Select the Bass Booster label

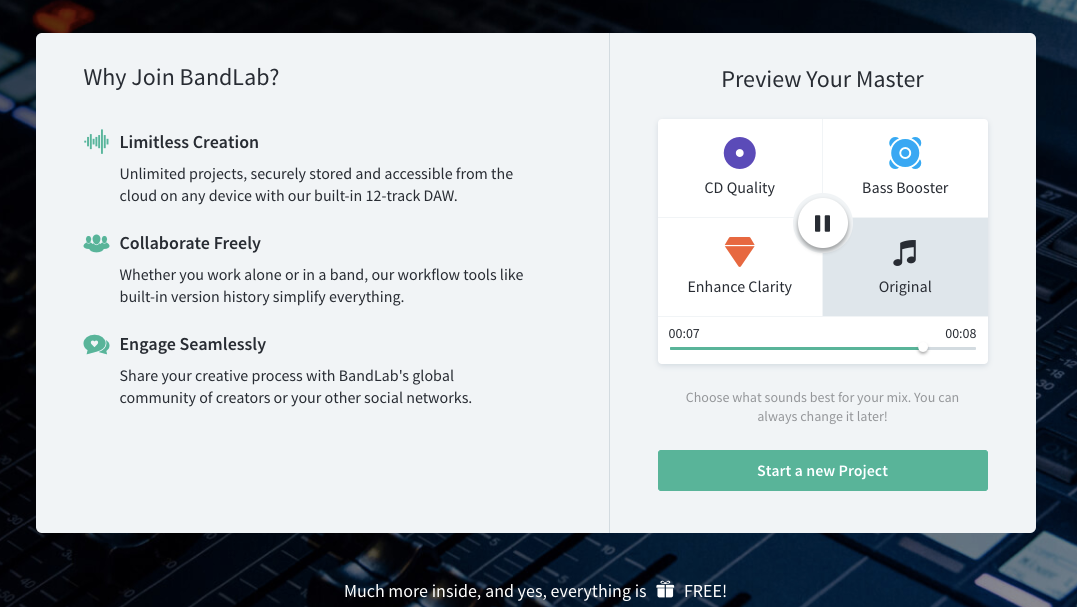coord(905,188)
